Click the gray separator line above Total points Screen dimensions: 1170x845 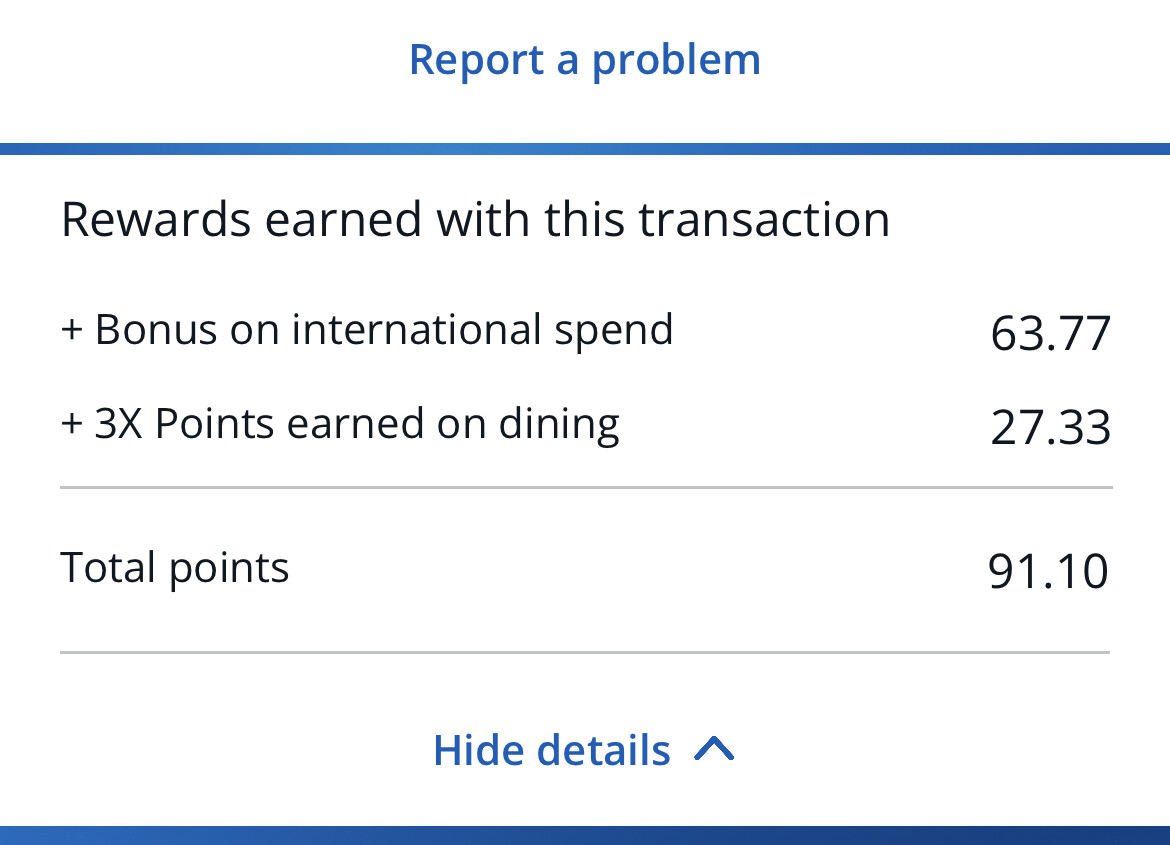[586, 487]
